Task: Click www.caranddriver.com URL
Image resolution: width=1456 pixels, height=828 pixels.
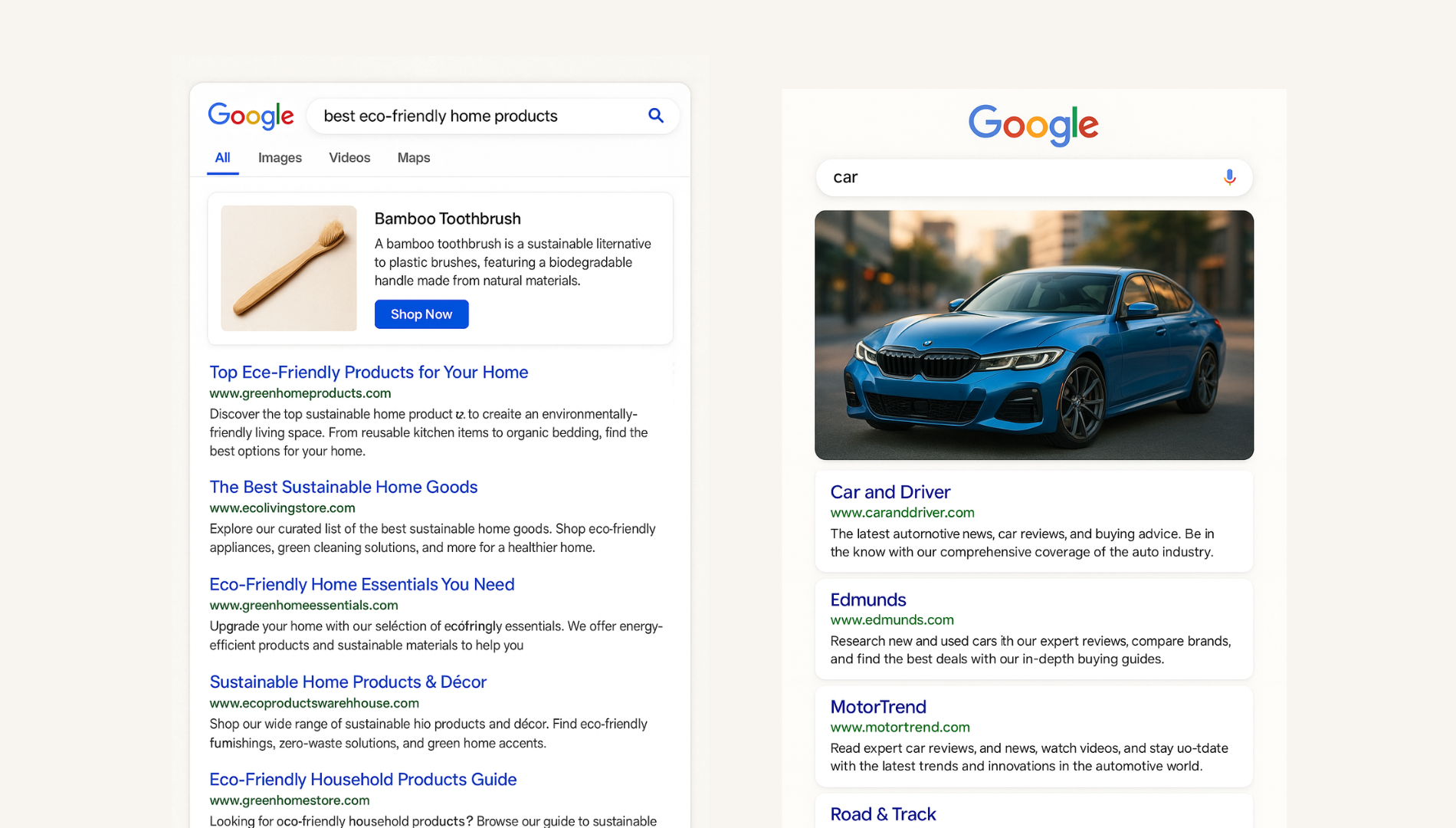Action: click(x=902, y=513)
